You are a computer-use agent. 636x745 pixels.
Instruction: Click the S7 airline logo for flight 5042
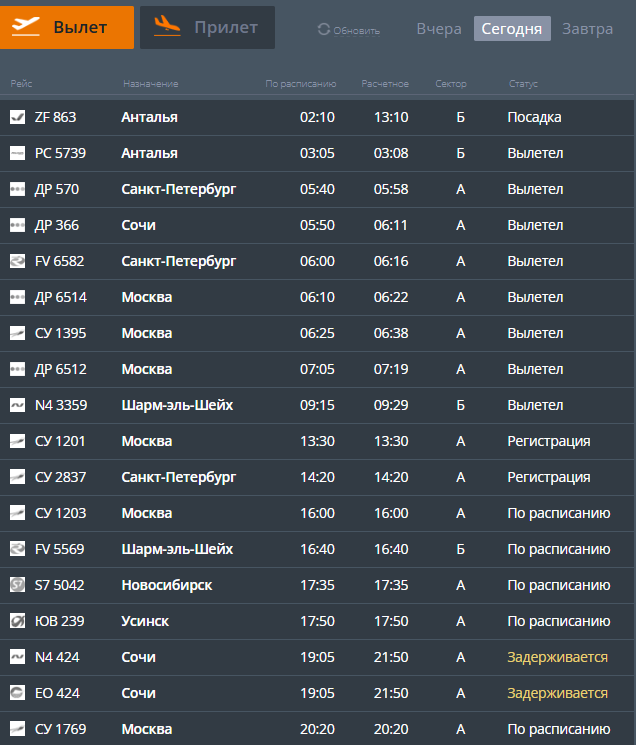click(x=17, y=585)
